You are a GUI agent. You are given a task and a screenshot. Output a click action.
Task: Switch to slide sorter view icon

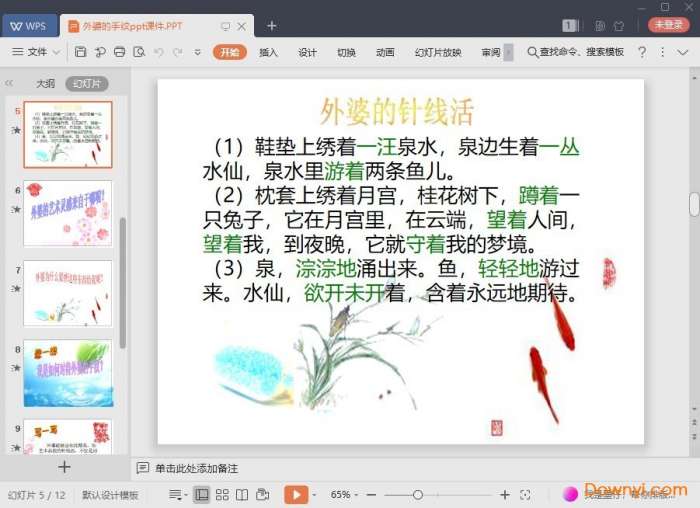tap(222, 495)
